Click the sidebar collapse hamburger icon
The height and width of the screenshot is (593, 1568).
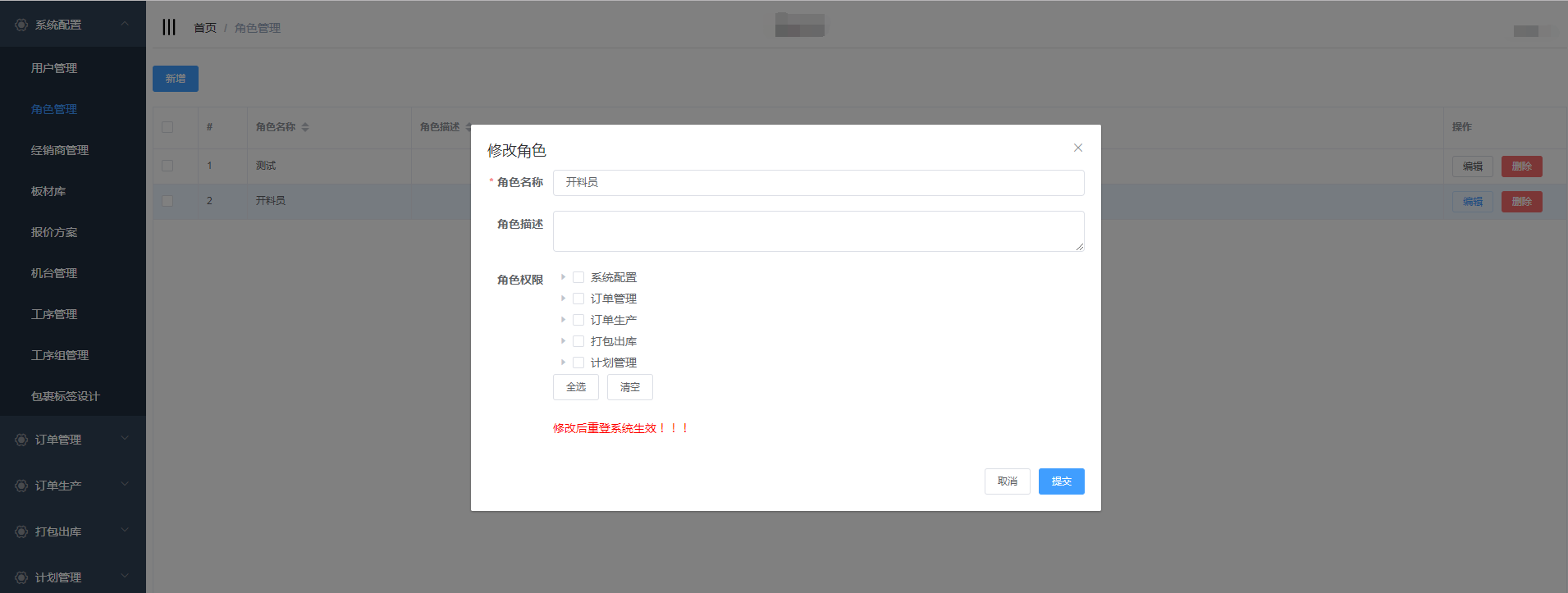coord(169,27)
